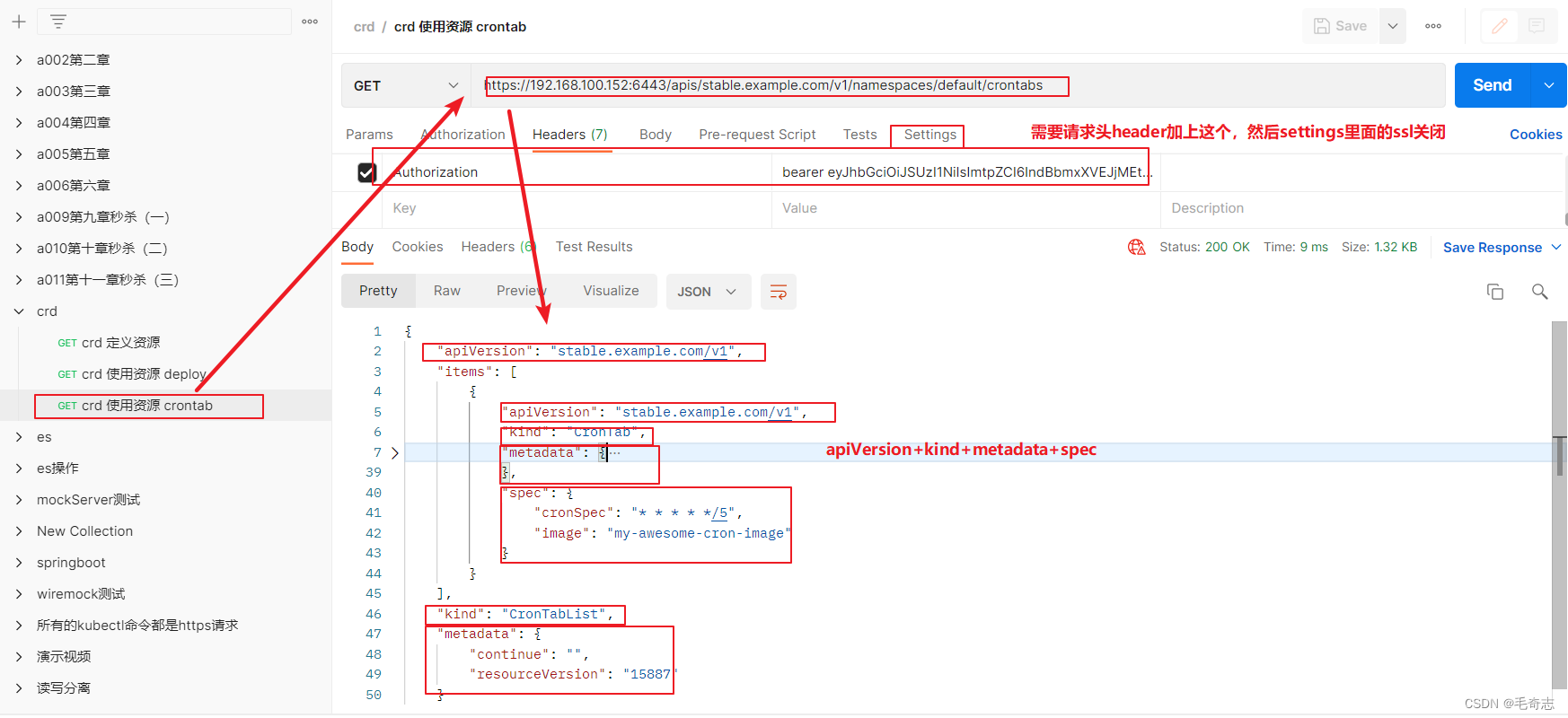
Task: Open the comments icon in the top right
Action: pos(1537,26)
